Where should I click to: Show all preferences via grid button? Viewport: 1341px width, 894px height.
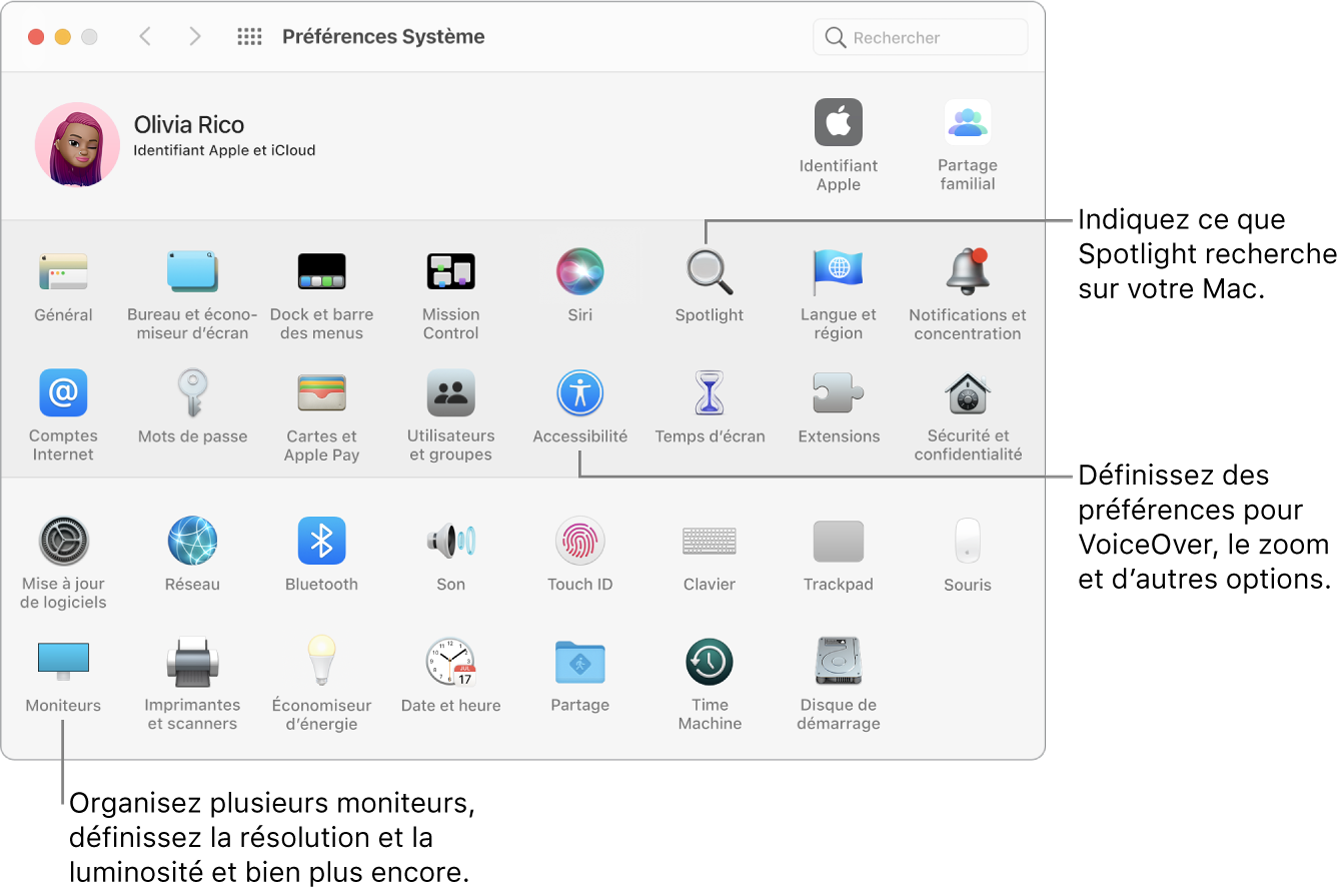point(249,37)
